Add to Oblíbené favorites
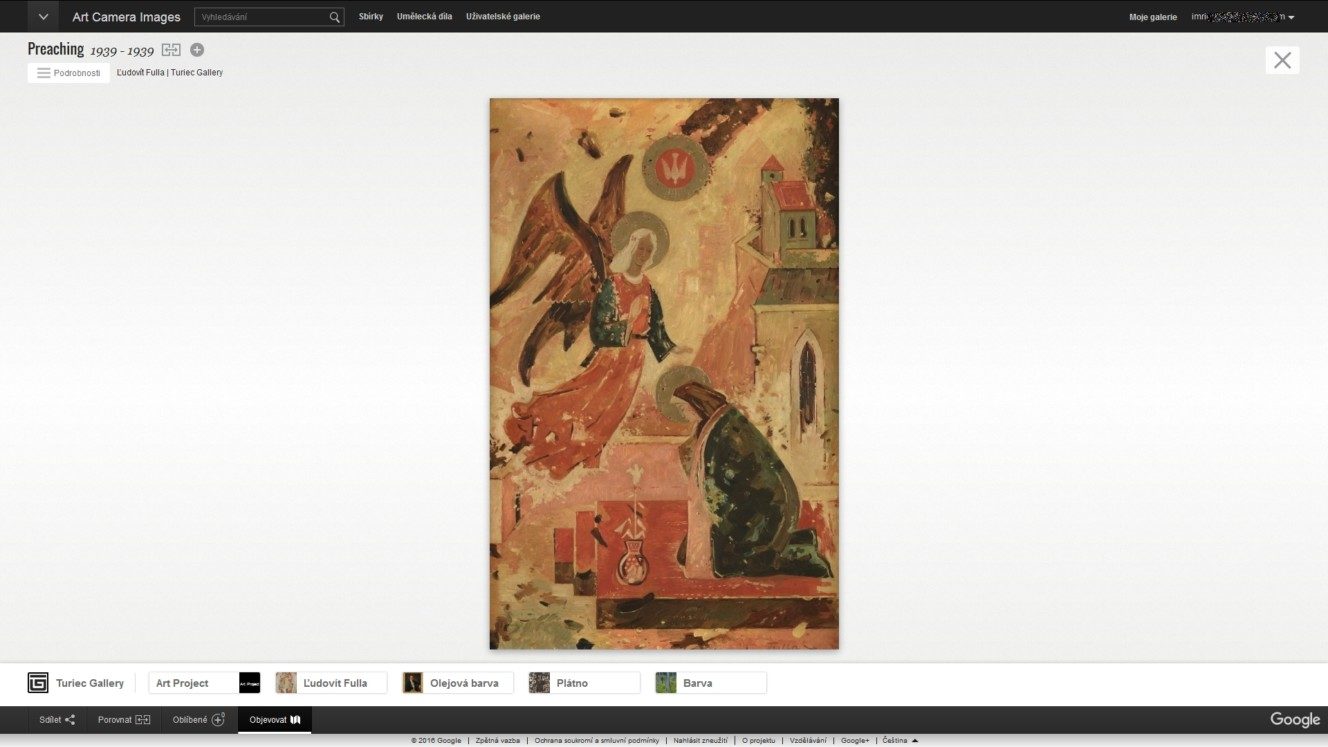 coord(199,720)
